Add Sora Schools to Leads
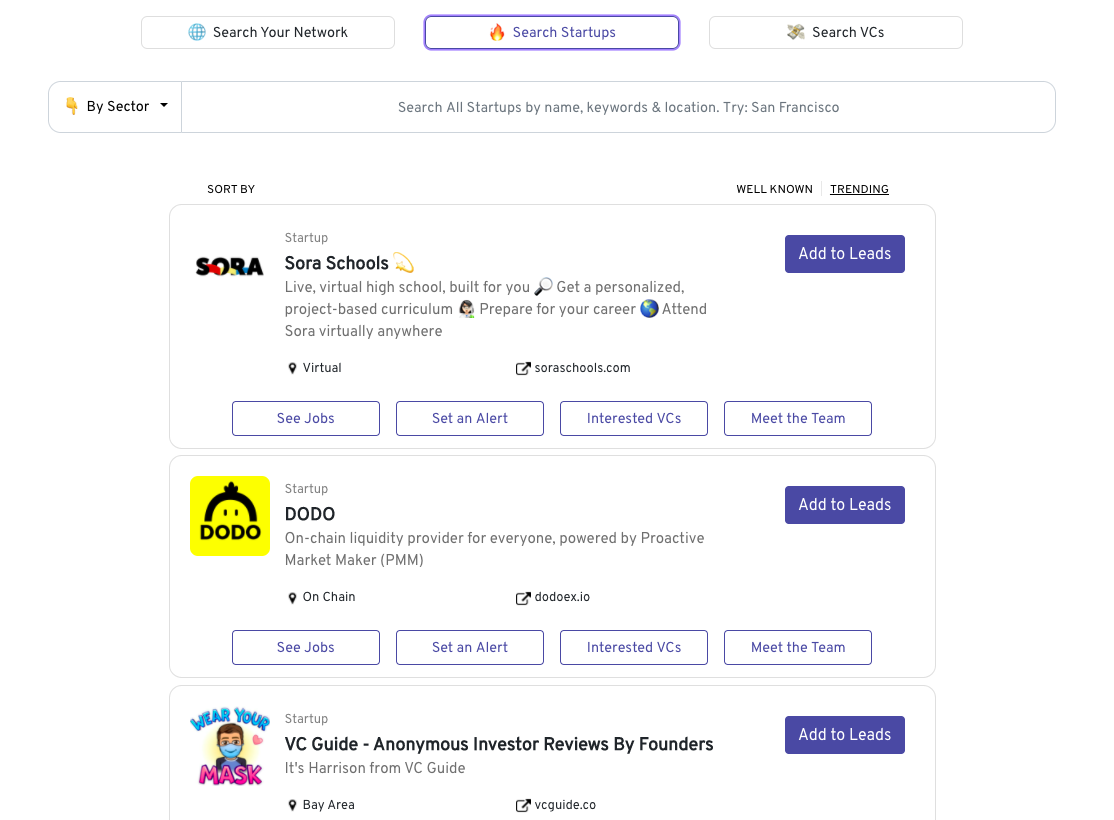Image resolution: width=1114 pixels, height=820 pixels. (845, 254)
